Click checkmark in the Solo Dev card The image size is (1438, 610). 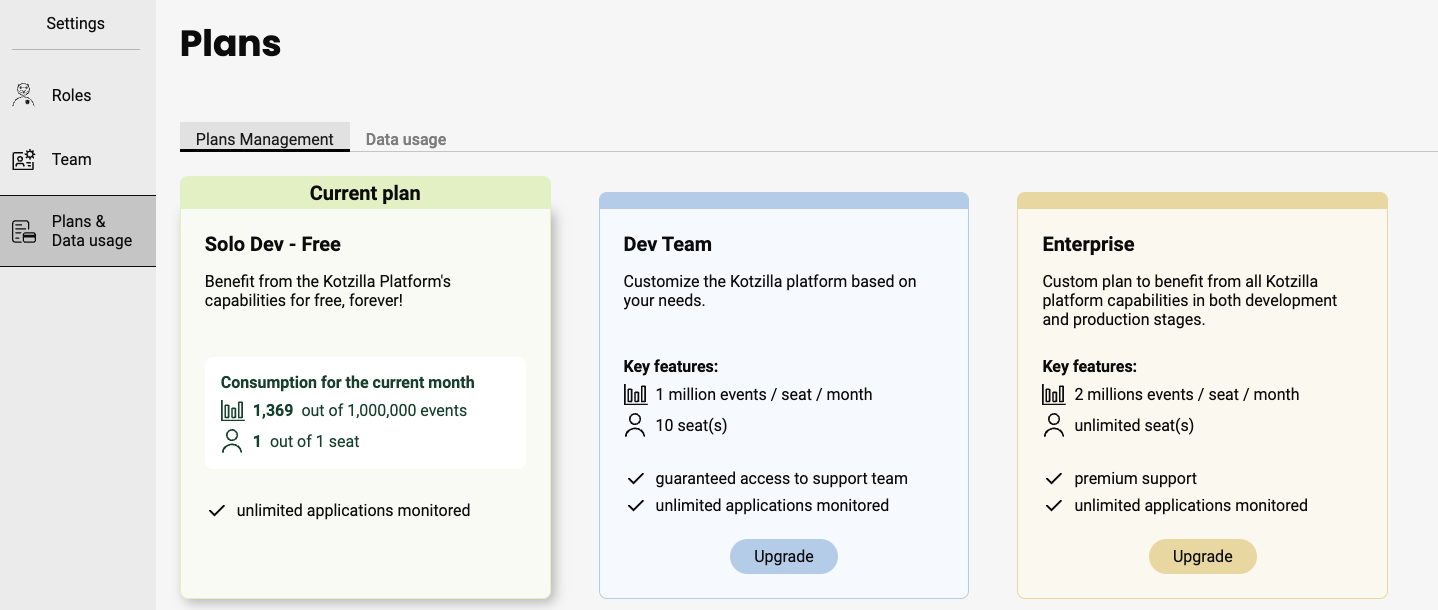tap(216, 511)
